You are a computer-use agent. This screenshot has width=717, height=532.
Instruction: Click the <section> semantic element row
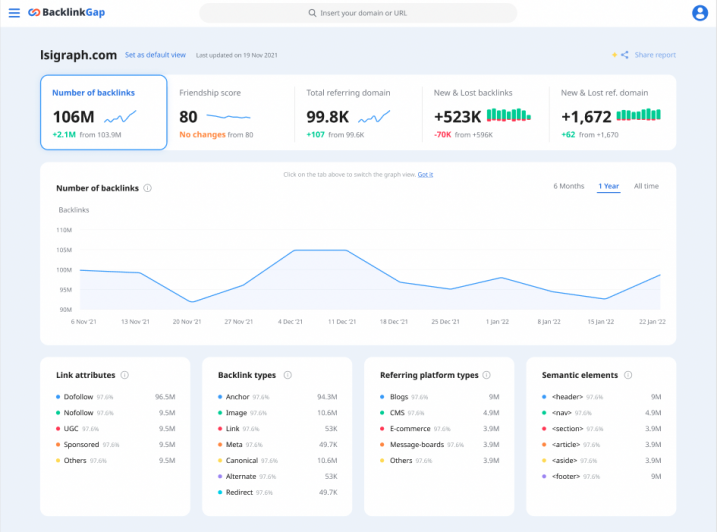pos(601,429)
